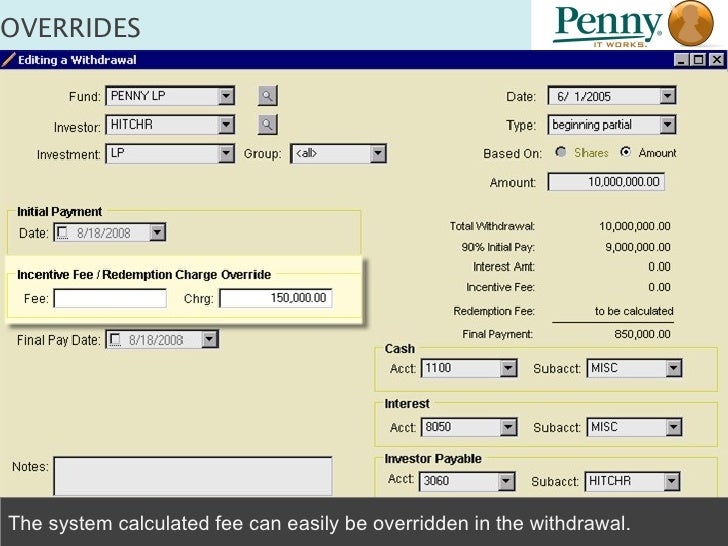Click the Investor Payable group label

click(x=433, y=459)
